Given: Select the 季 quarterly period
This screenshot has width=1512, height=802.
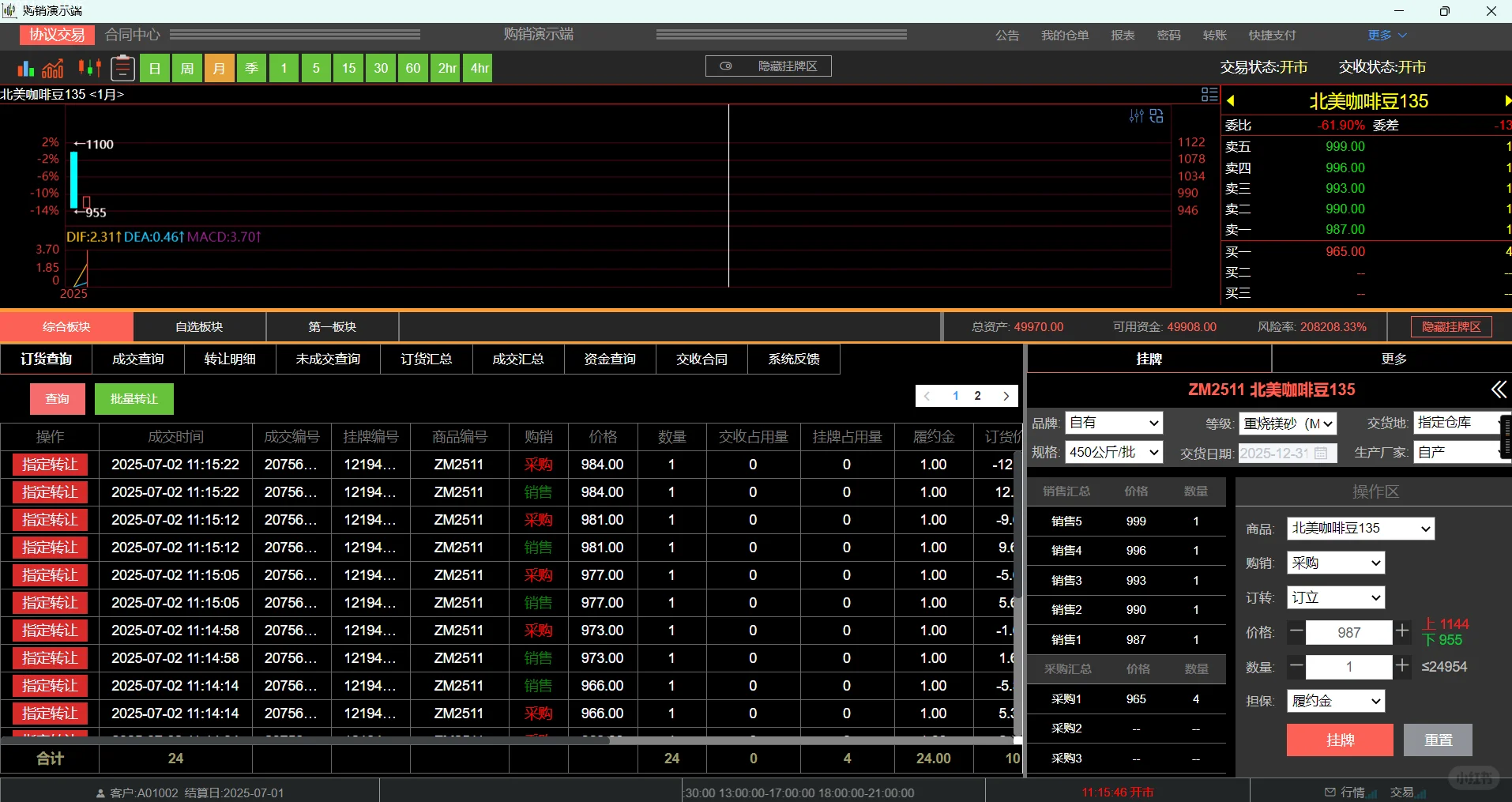Looking at the screenshot, I should point(252,68).
